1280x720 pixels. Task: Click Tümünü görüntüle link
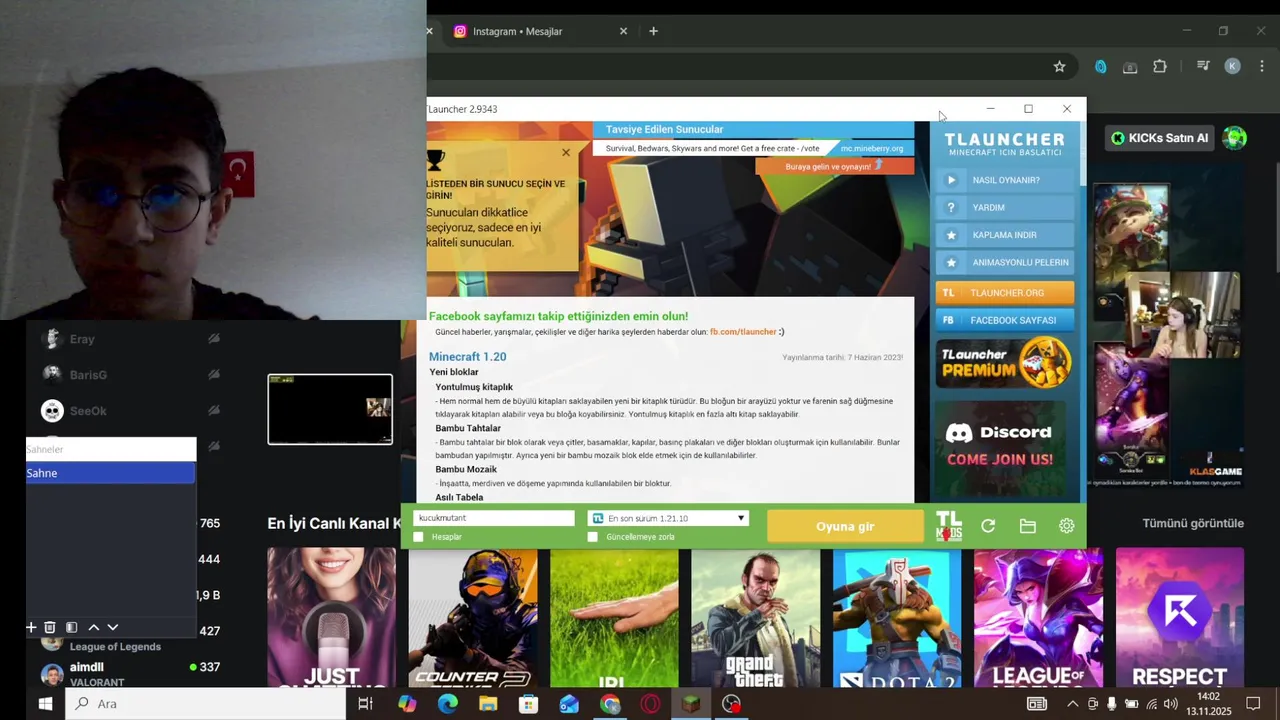point(1193,523)
